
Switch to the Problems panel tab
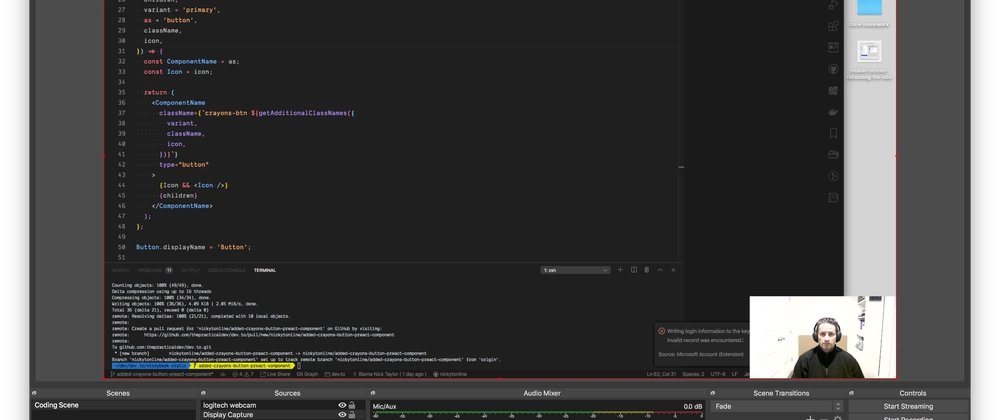pyautogui.click(x=153, y=270)
